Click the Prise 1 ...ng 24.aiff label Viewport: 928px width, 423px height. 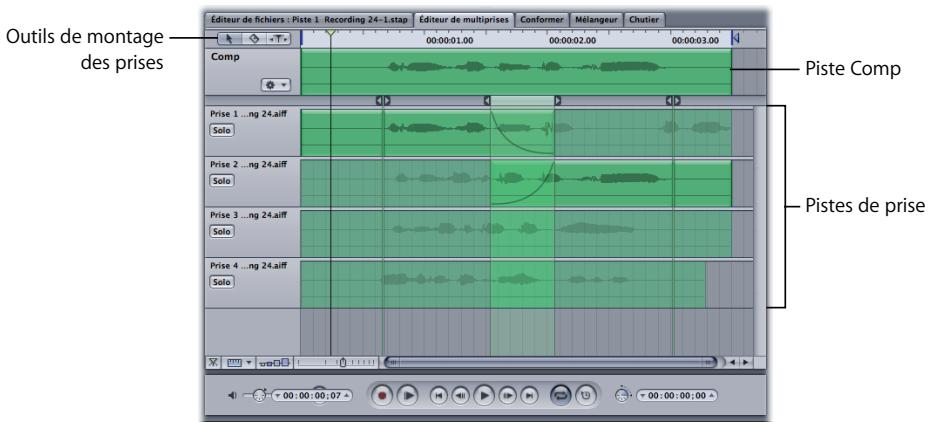(249, 114)
